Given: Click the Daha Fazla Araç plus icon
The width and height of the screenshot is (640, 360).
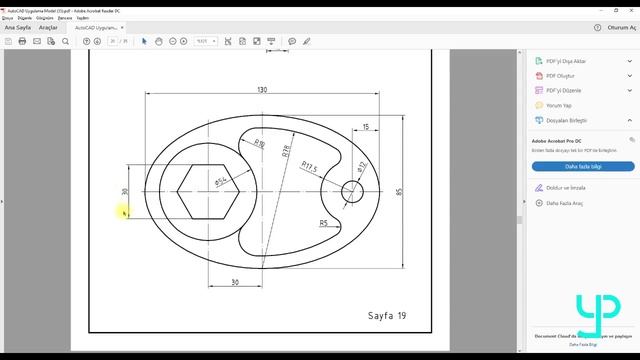Looking at the screenshot, I should 539,203.
